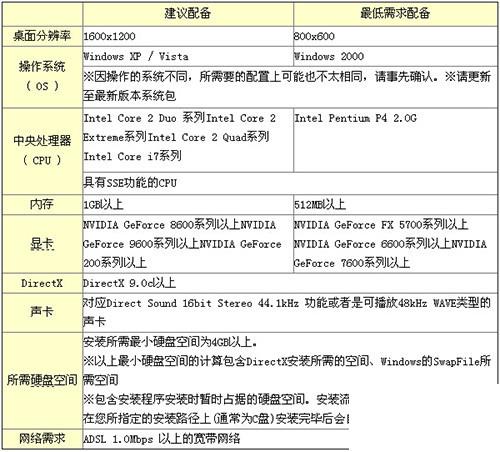Select the DirectX row label
Image resolution: width=500 pixels, height=452 pixels.
(42, 283)
